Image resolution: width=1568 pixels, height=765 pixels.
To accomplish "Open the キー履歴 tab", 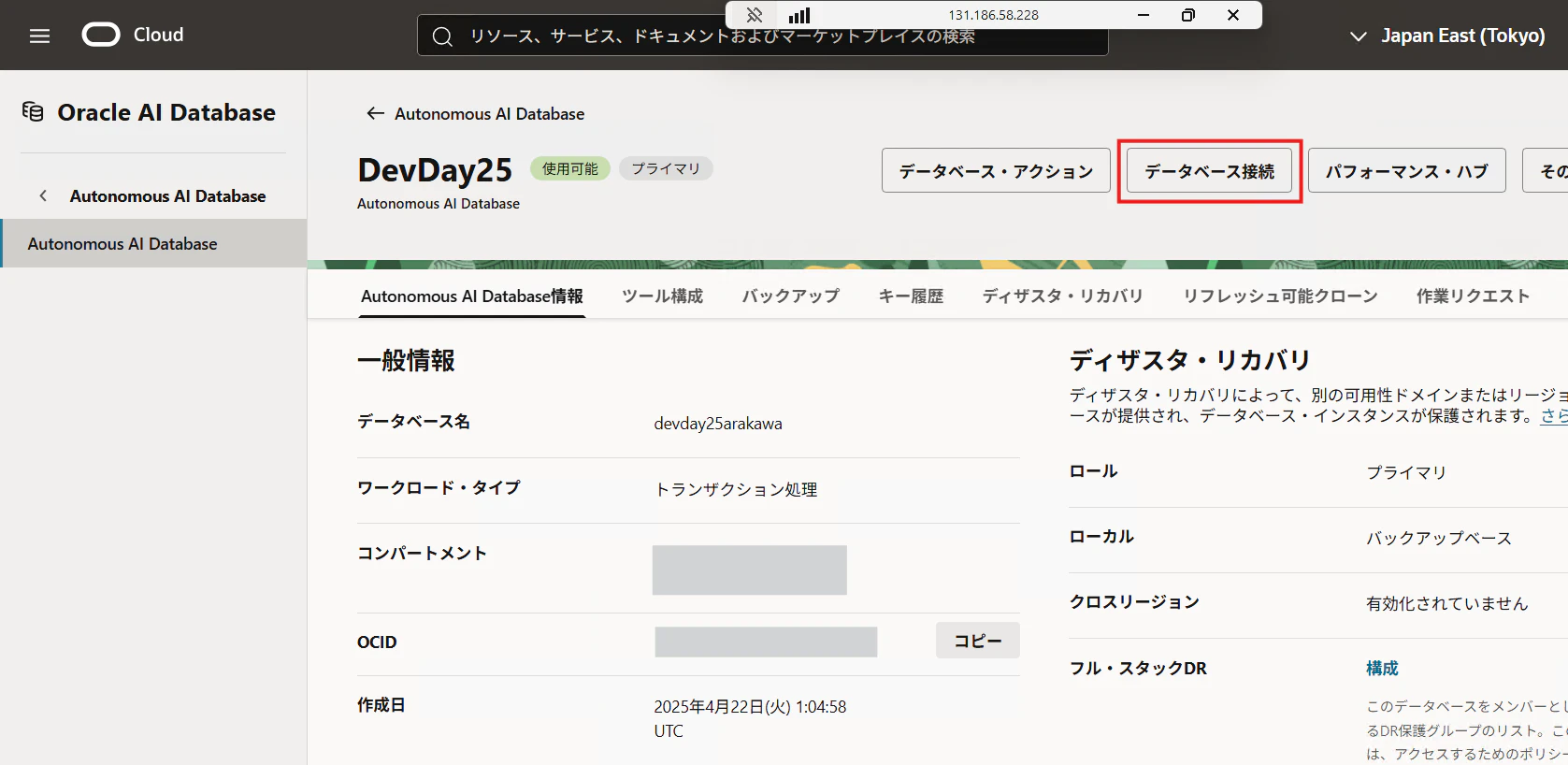I will click(911, 296).
